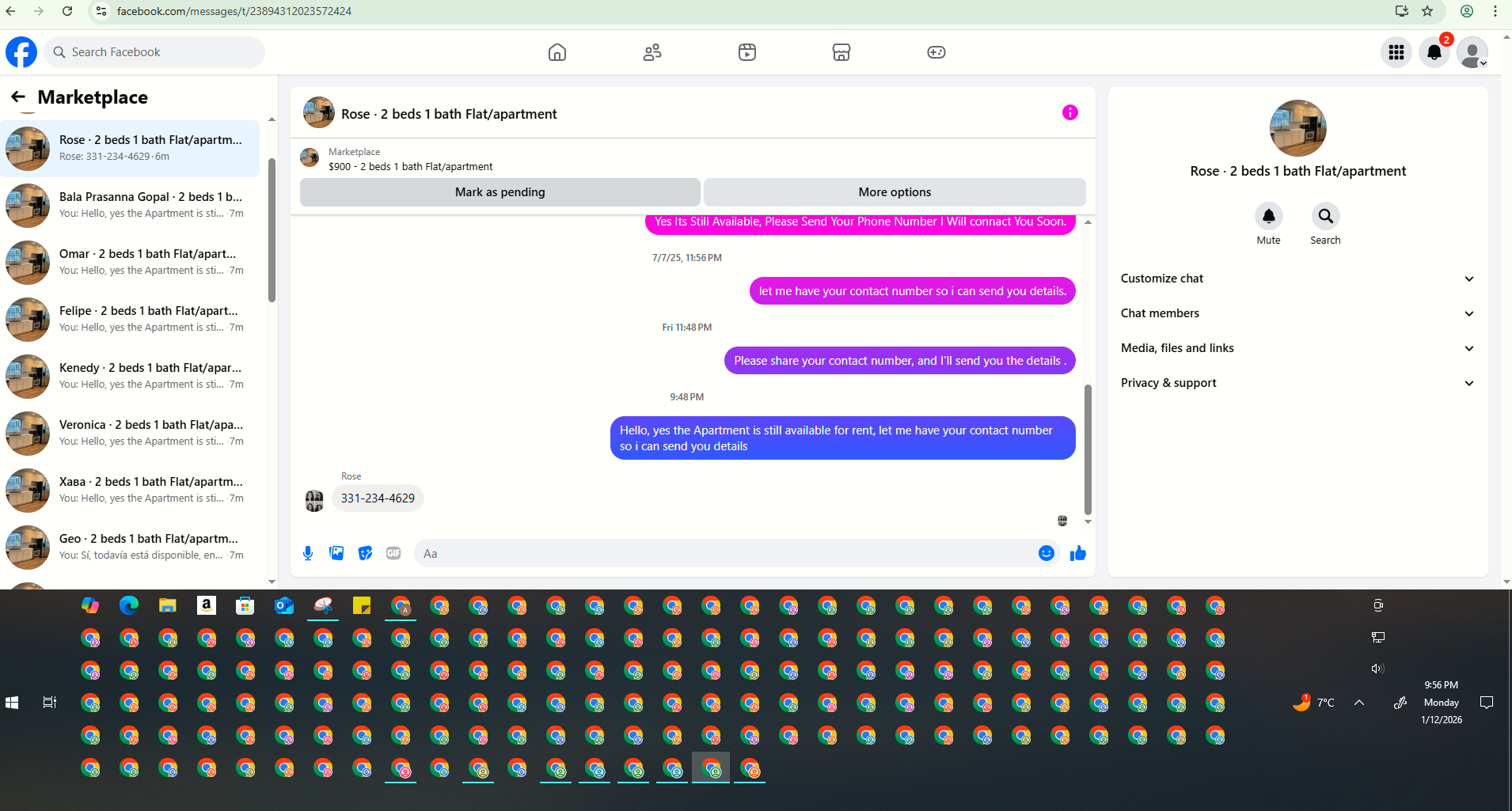Open Felipe conversation

point(131,320)
